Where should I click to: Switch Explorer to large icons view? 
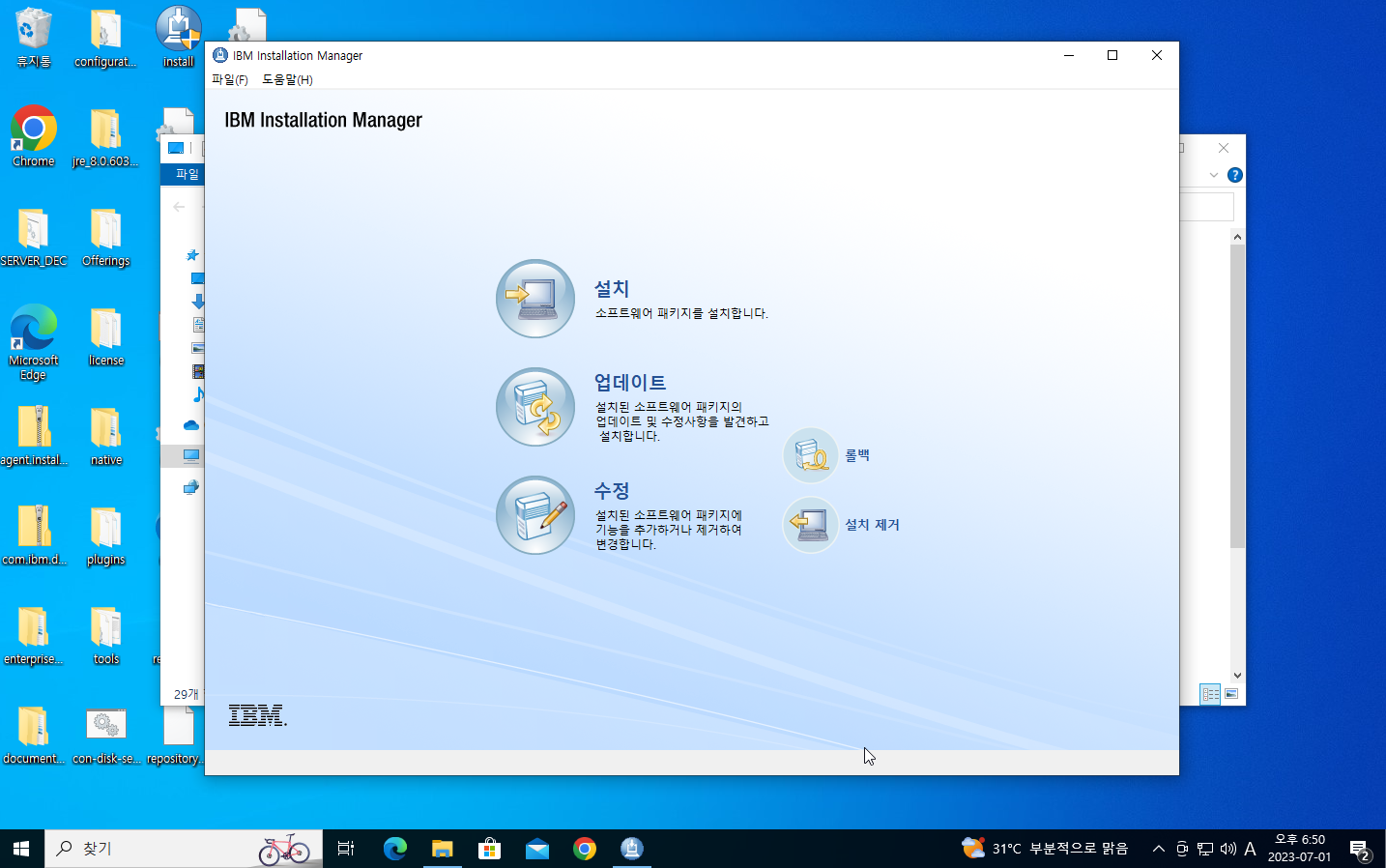(1231, 694)
